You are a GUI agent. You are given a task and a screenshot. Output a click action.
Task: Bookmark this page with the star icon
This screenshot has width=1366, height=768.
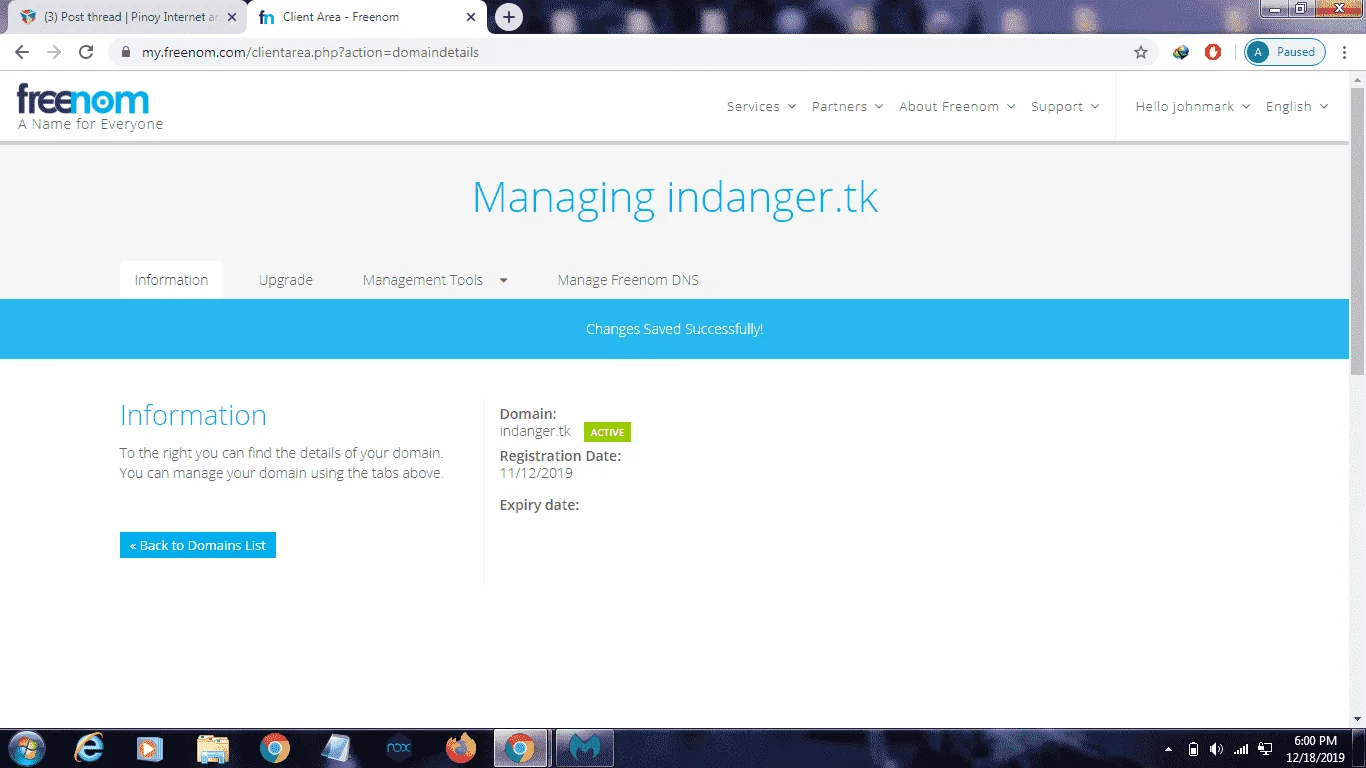click(1141, 52)
